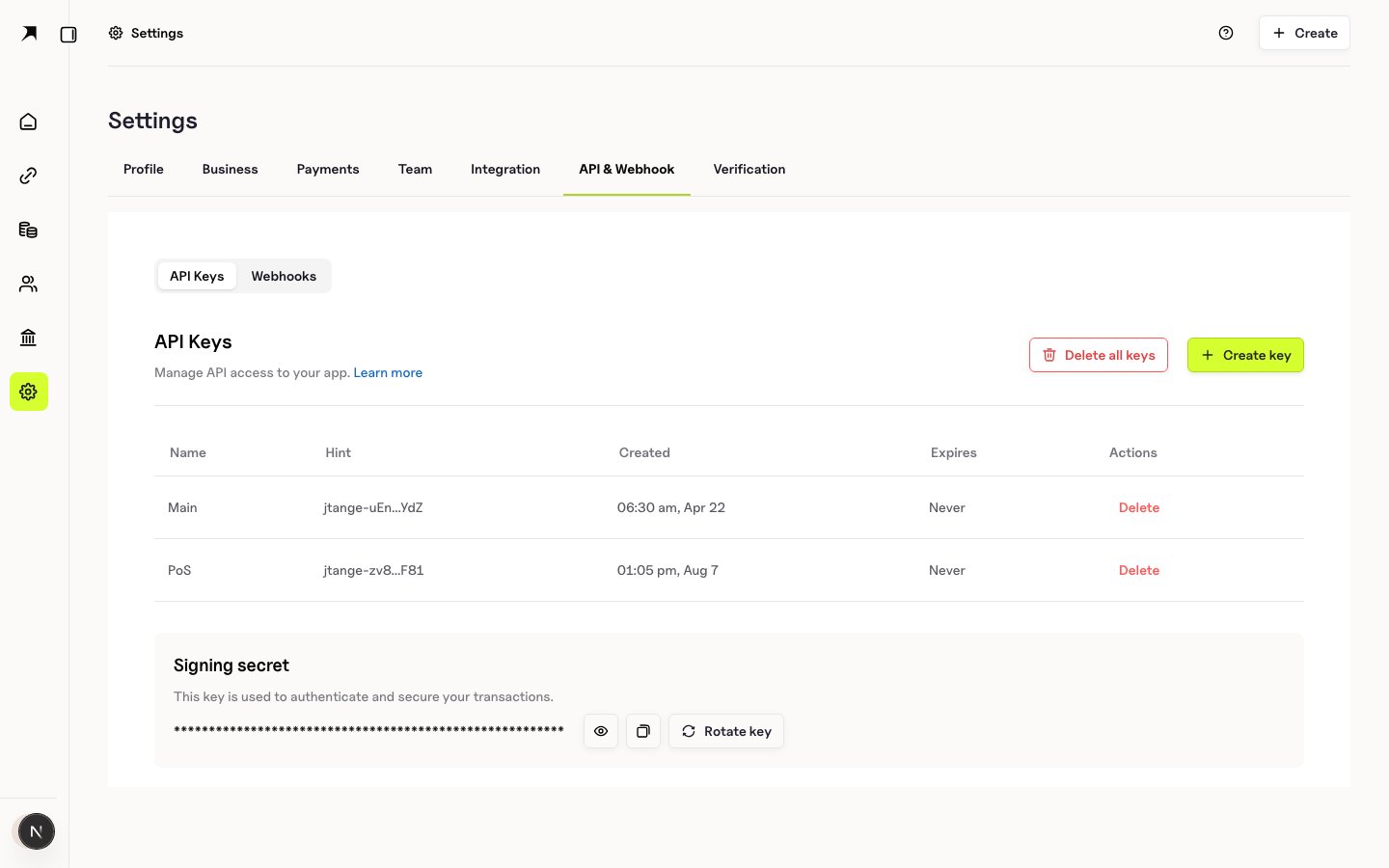Screen dimensions: 1389x868
Task: Switch to the Business tab
Action: pyautogui.click(x=231, y=169)
